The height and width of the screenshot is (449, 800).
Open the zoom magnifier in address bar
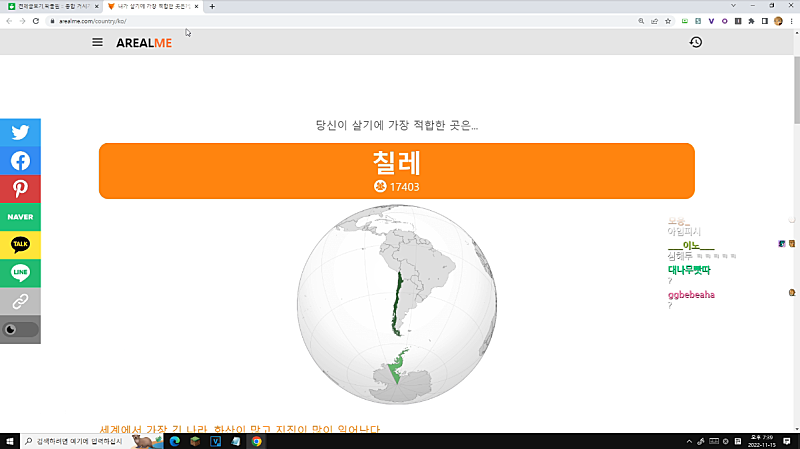641,21
